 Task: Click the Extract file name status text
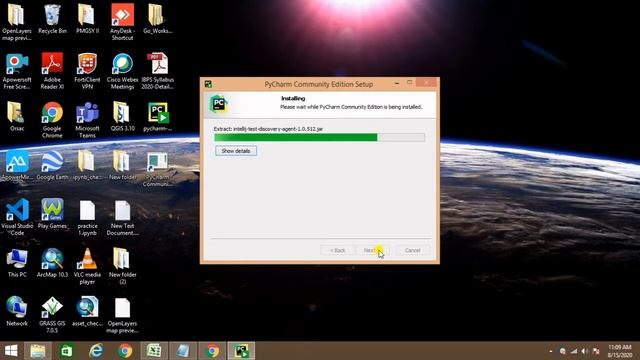pos(268,129)
